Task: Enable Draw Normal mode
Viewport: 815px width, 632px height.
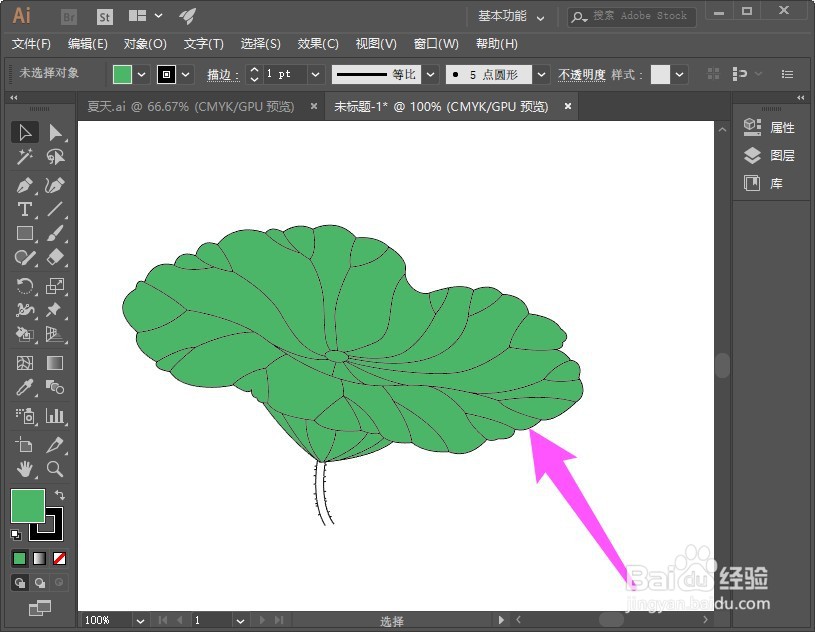Action: coord(20,583)
